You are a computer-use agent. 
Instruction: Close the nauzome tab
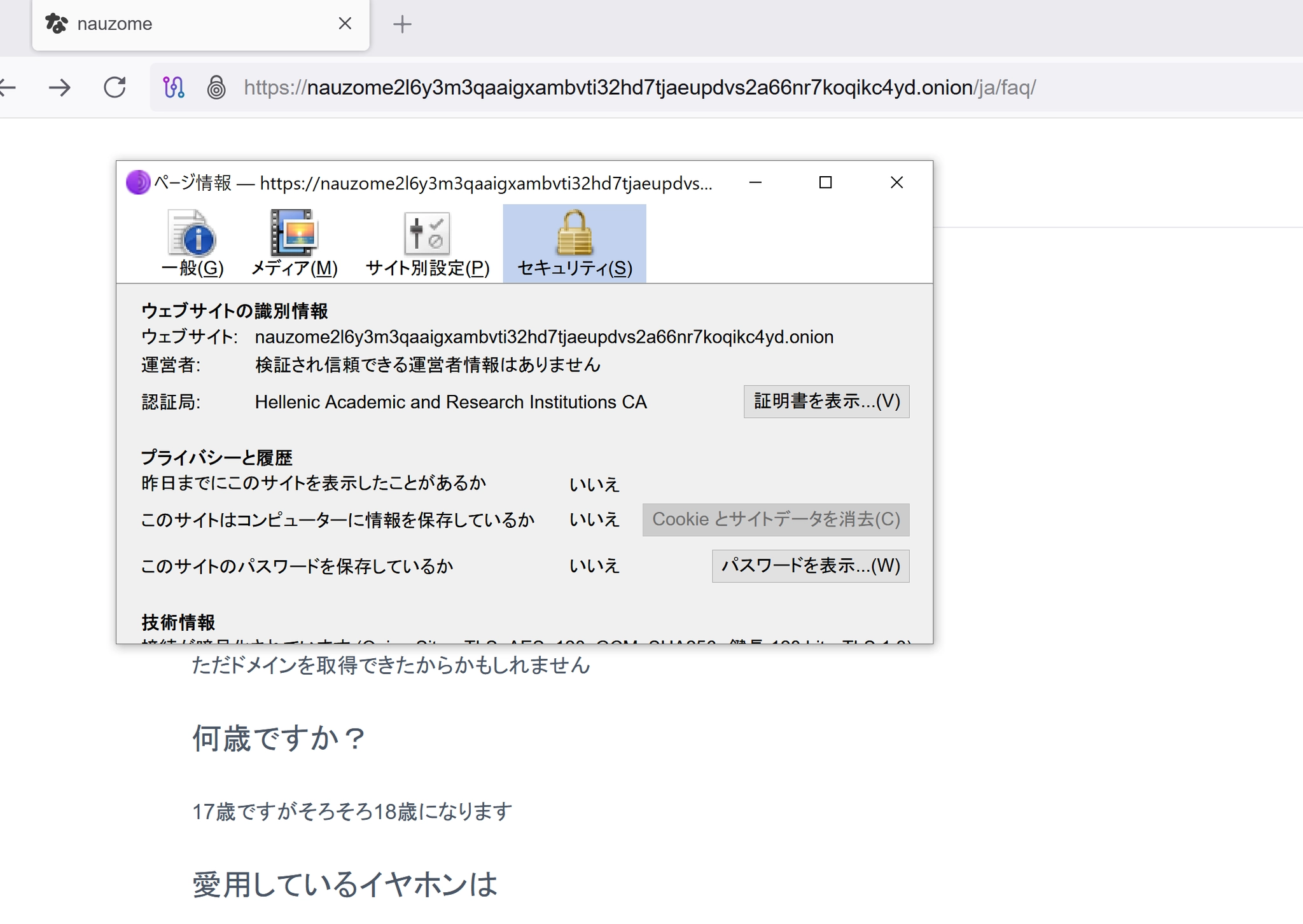pyautogui.click(x=345, y=24)
